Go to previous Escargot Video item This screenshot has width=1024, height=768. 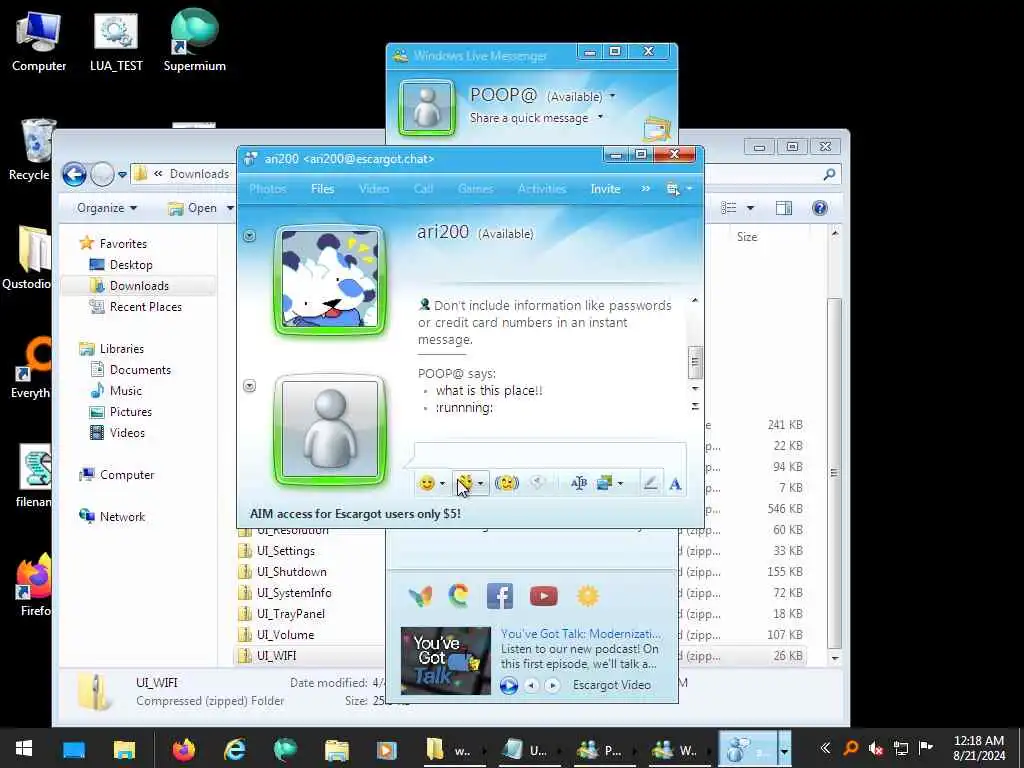[x=532, y=685]
